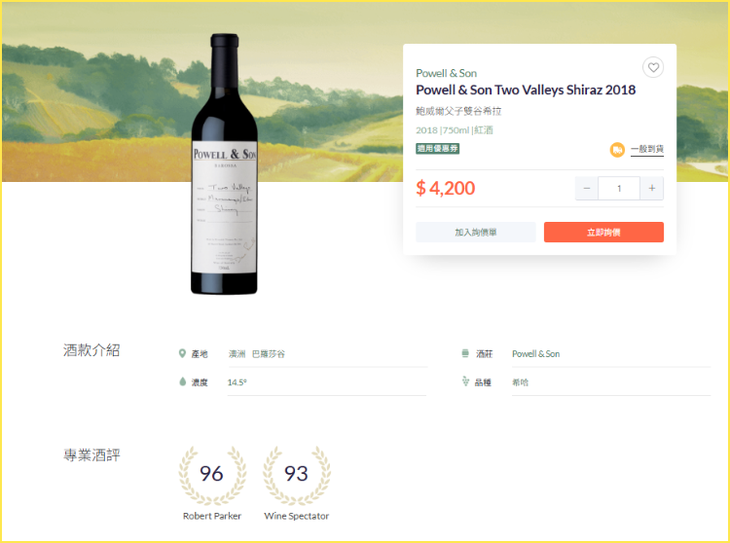The height and width of the screenshot is (543, 730).
Task: Click the Wine Spectator 93 score badge
Action: [x=296, y=475]
